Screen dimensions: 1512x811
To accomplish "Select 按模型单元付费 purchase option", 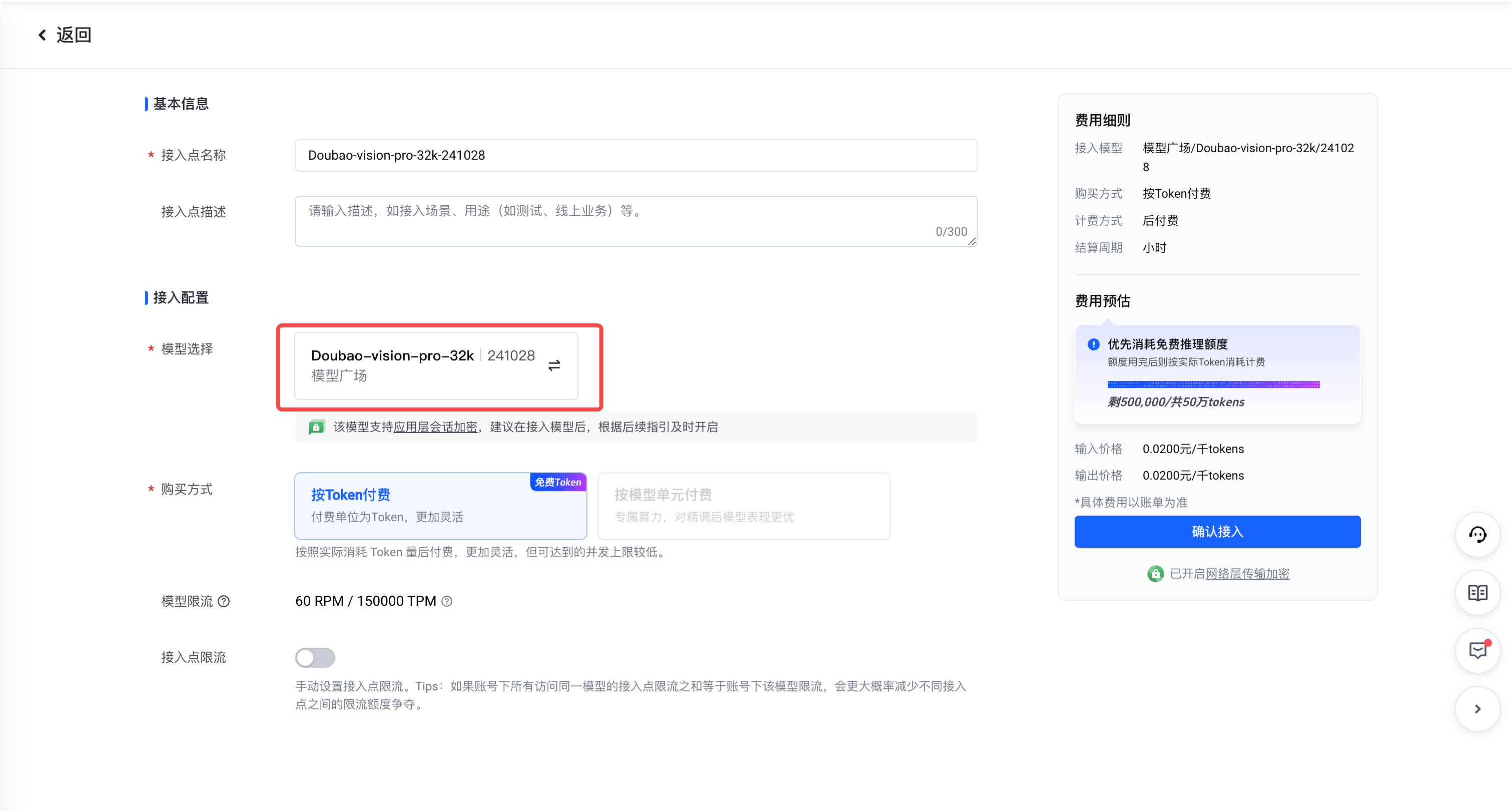I will coord(743,506).
